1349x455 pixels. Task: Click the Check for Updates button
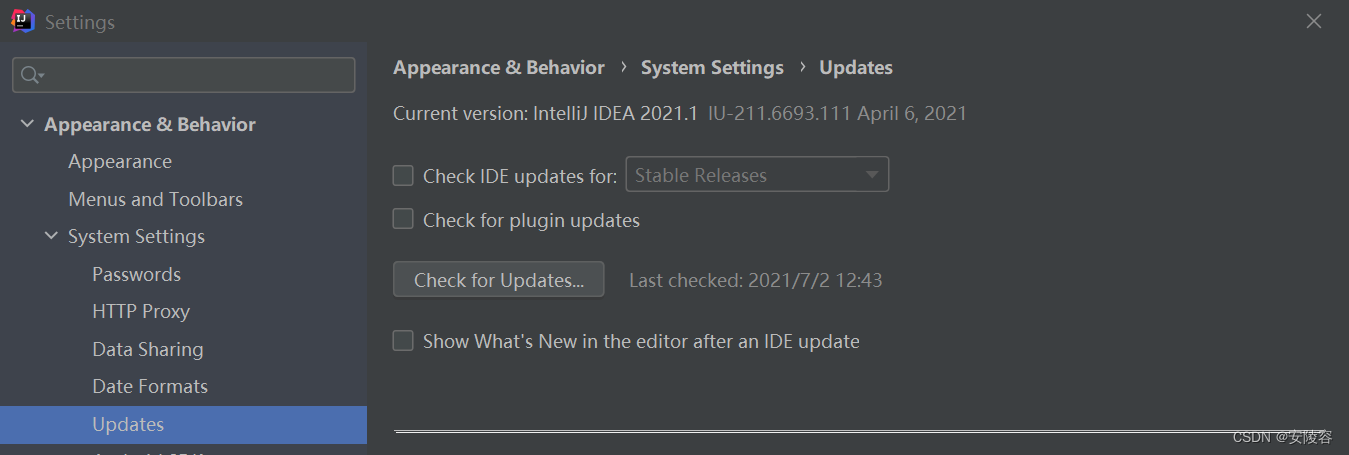(x=499, y=280)
